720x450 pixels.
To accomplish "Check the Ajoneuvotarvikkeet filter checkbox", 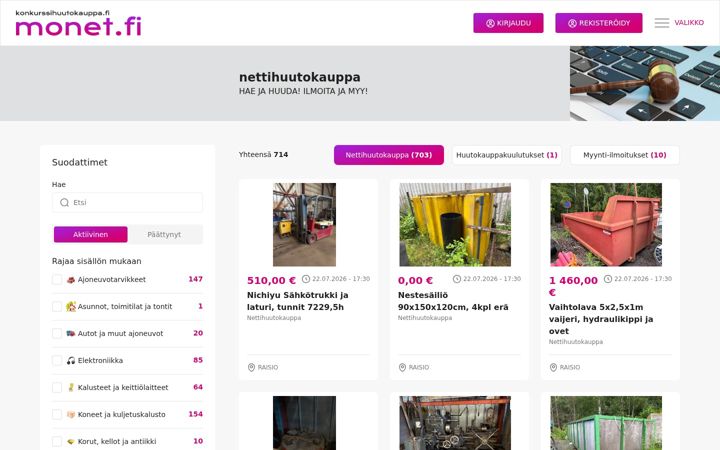I will click(57, 280).
